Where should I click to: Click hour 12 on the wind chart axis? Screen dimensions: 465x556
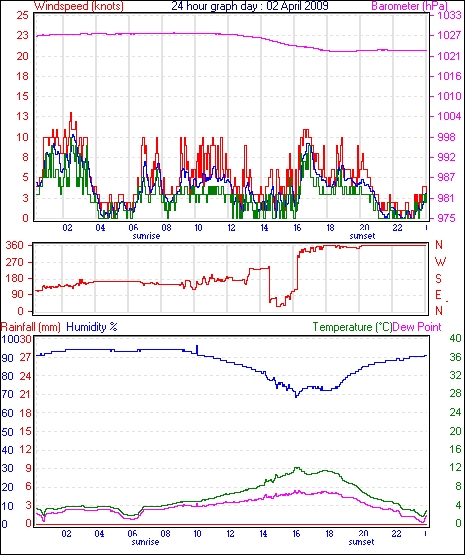pyautogui.click(x=231, y=227)
